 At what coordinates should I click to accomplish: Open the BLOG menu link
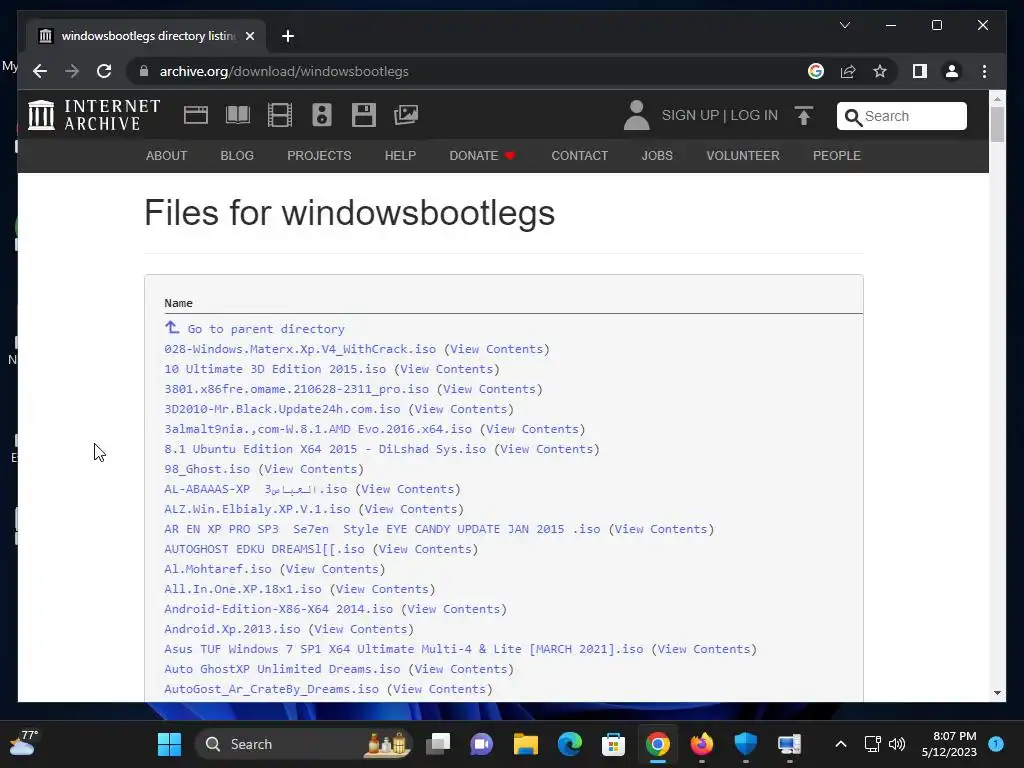pos(236,155)
